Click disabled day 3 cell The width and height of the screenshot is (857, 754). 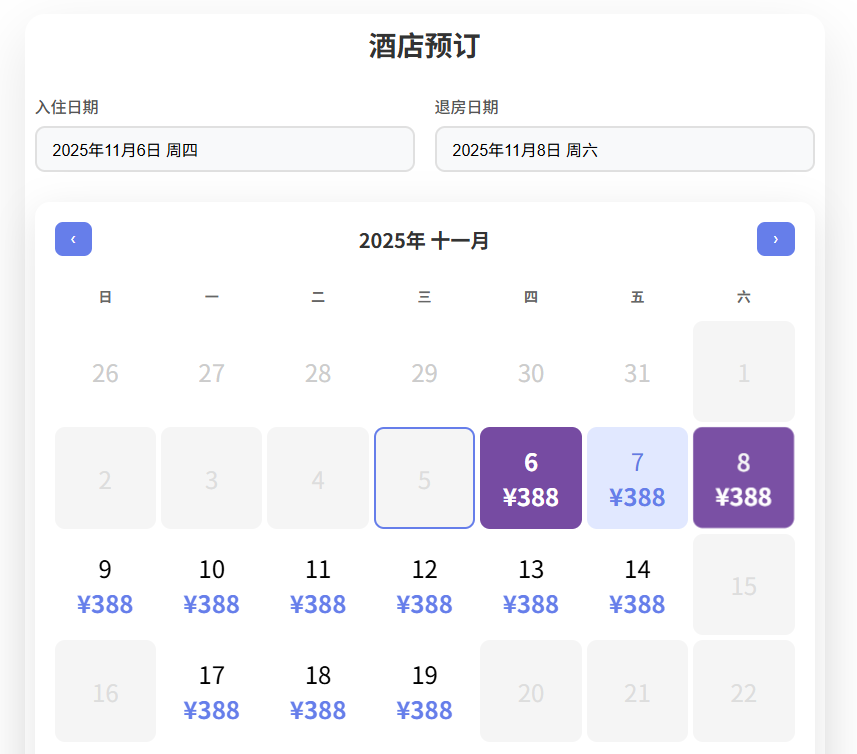point(212,478)
